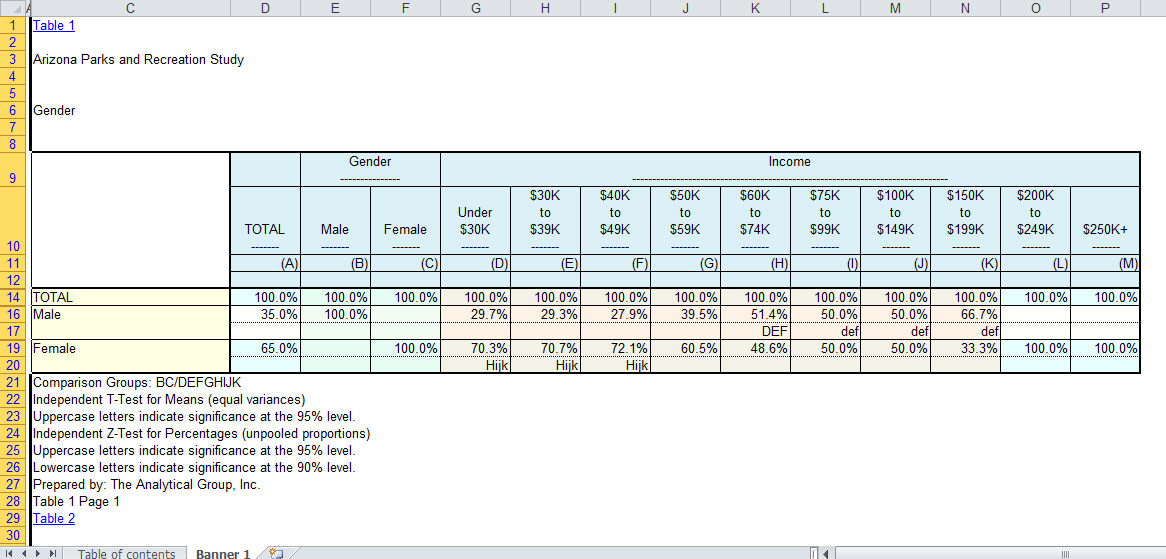Click the $250K+ income column heading cell

coord(1105,229)
